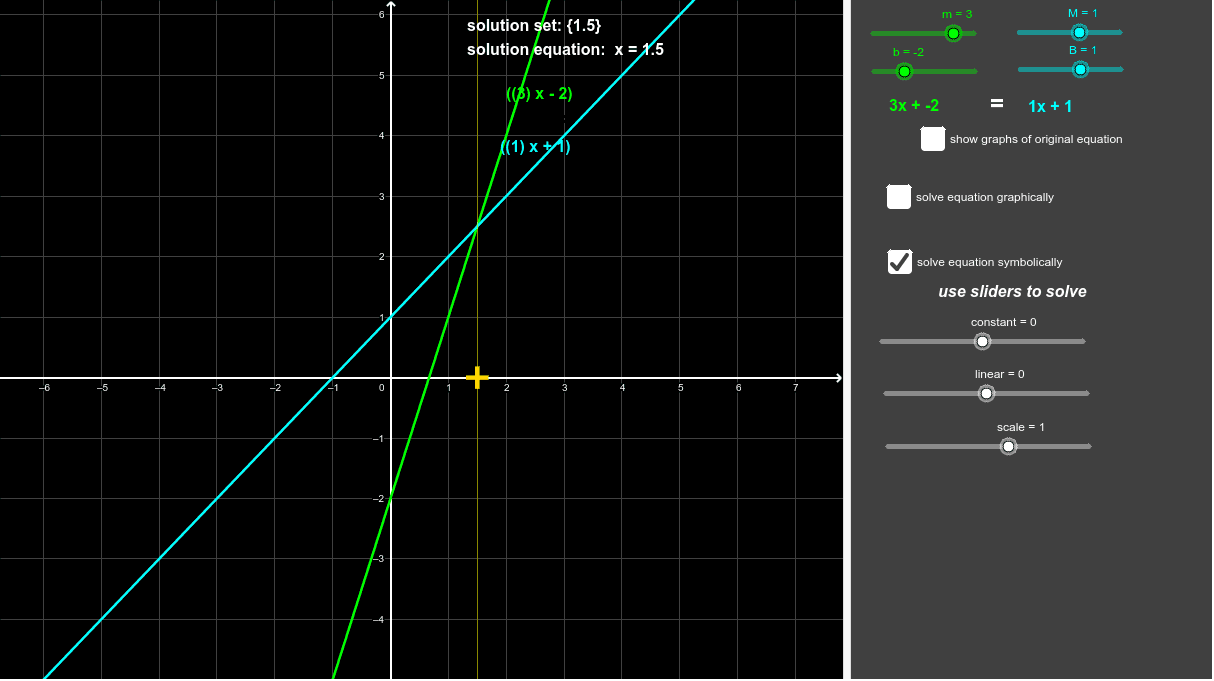Click the cyan B = 1 slider handle
The width and height of the screenshot is (1214, 681).
pyautogui.click(x=1080, y=69)
